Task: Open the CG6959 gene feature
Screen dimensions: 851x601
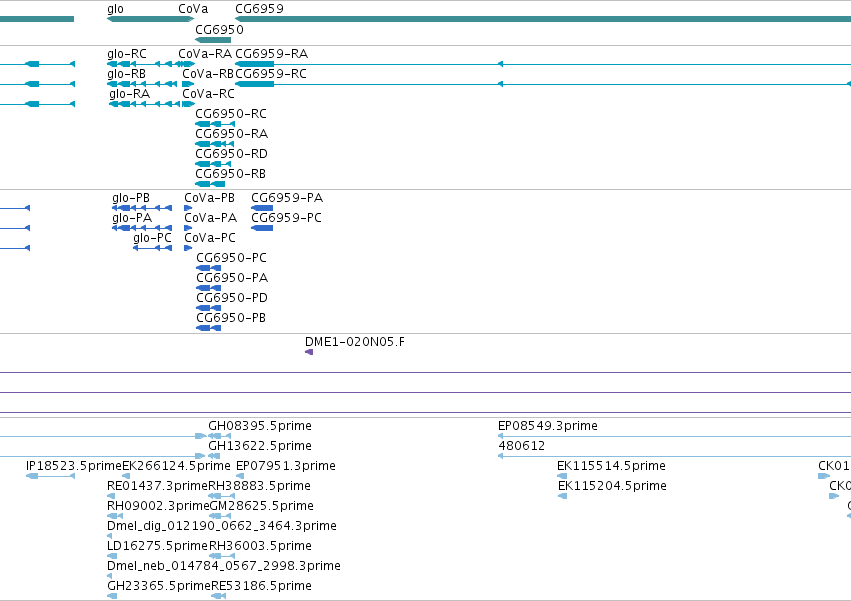Action: pyautogui.click(x=543, y=19)
